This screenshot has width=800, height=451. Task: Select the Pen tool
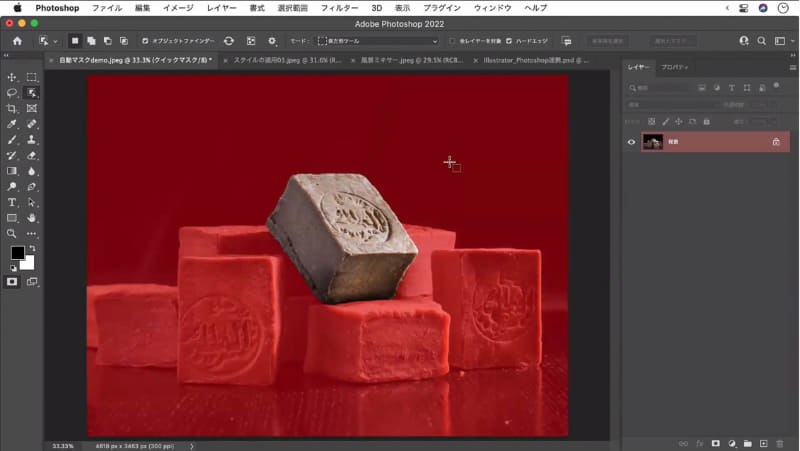32,187
